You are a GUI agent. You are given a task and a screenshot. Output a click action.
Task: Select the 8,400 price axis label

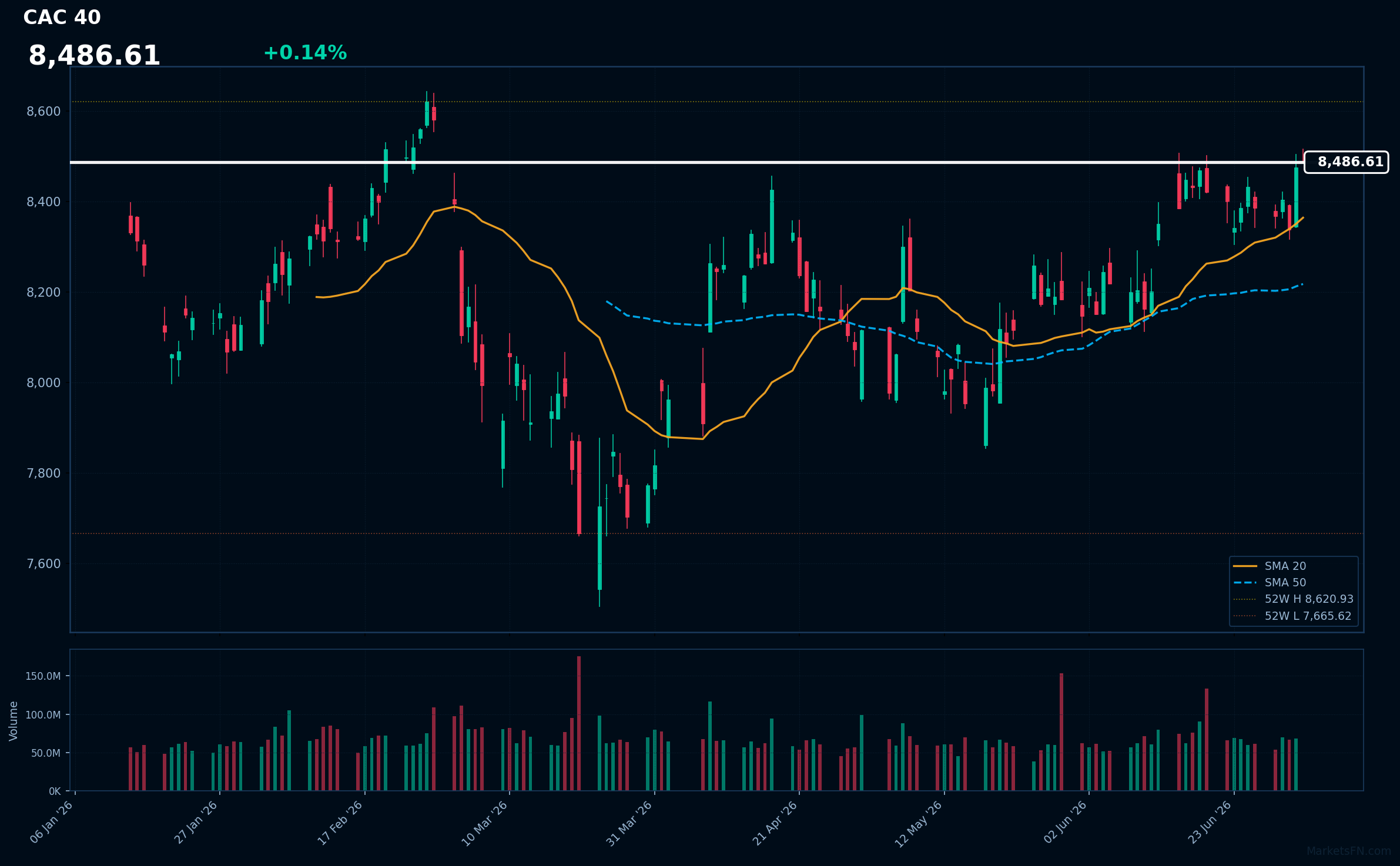click(43, 202)
